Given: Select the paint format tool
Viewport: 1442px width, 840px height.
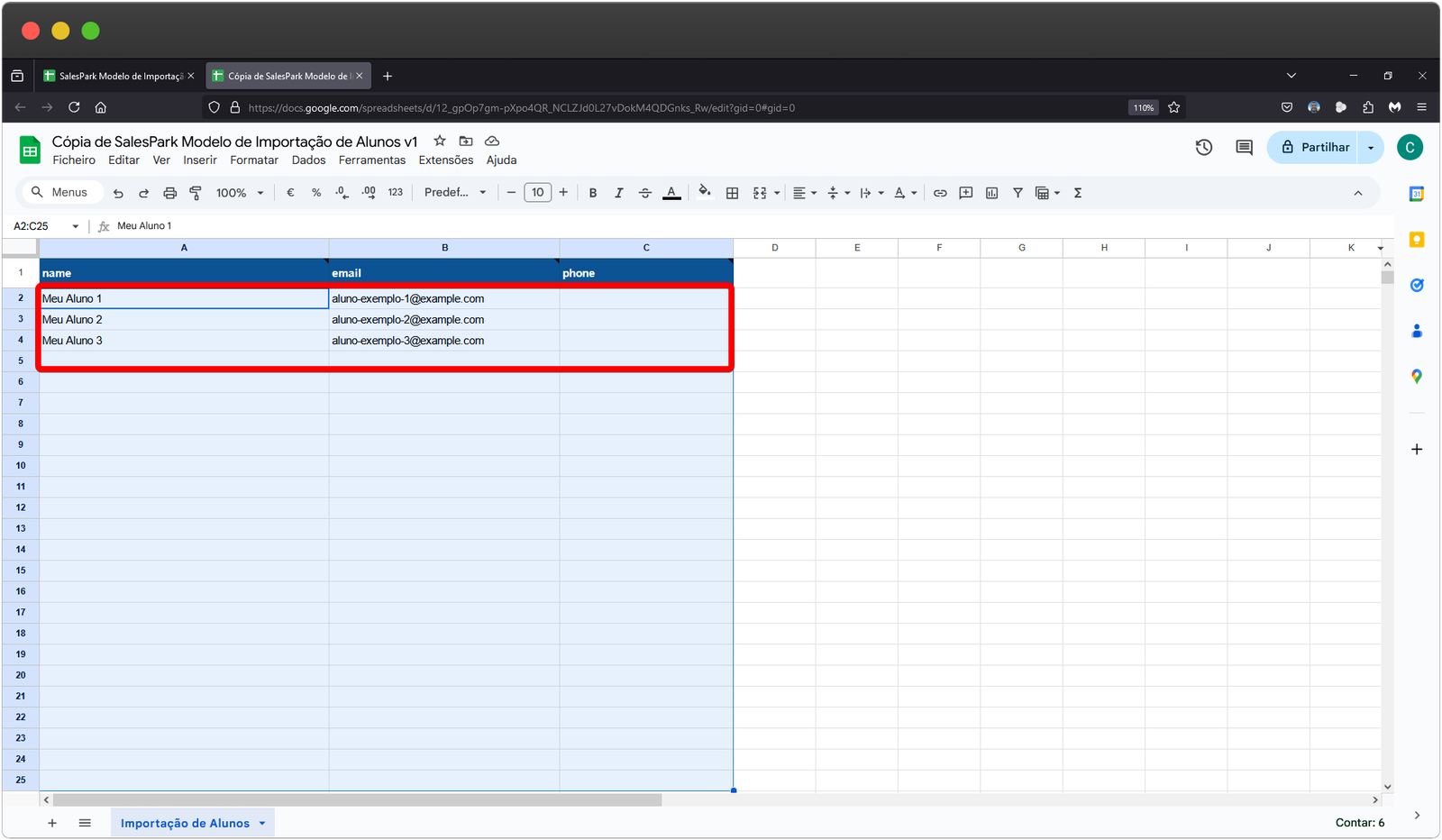Looking at the screenshot, I should click(196, 193).
